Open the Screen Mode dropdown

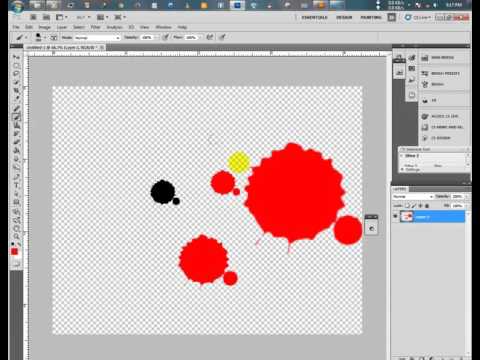pyautogui.click(x=120, y=17)
